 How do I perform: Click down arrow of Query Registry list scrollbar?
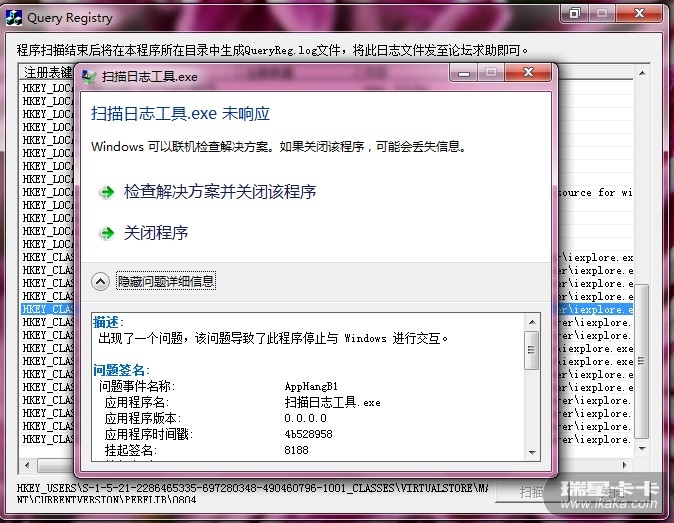(642, 449)
